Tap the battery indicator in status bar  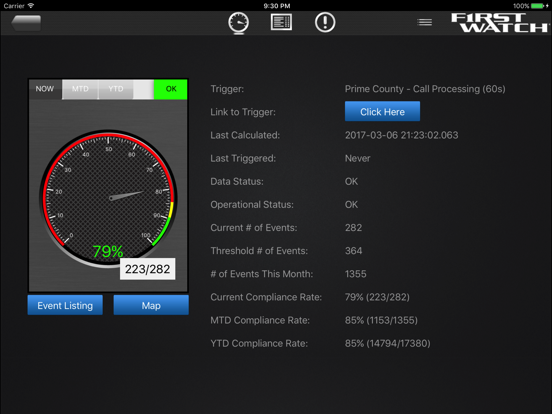click(x=539, y=6)
